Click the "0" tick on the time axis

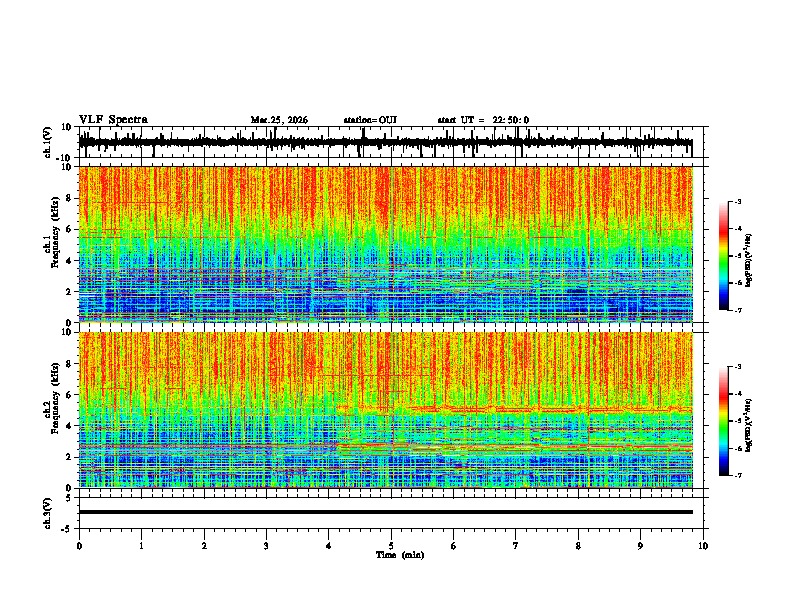coord(79,546)
